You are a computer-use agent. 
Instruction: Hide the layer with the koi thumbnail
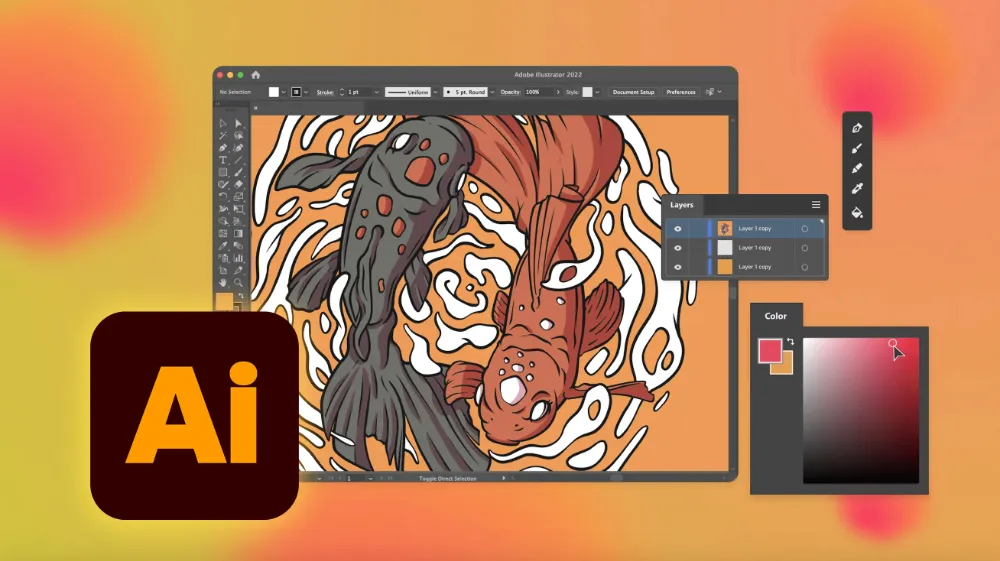[x=677, y=228]
